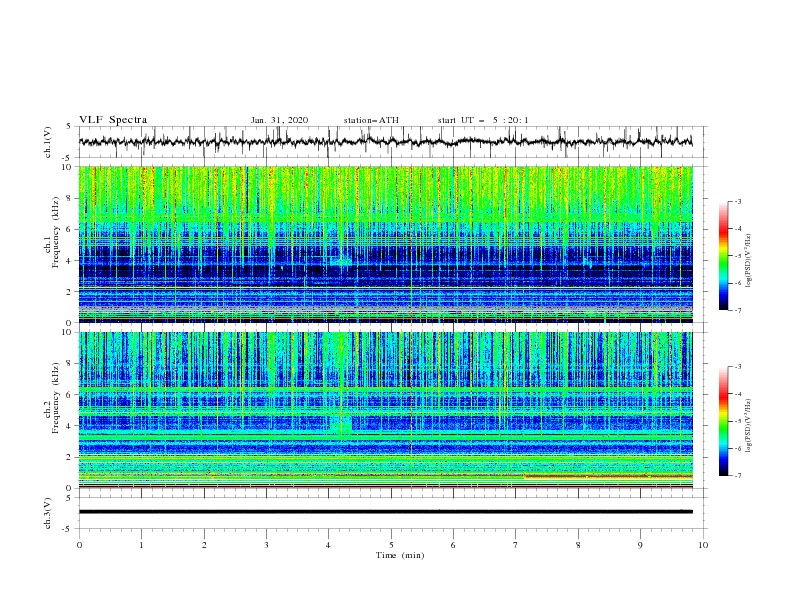Click the "0" tick label on the Time axis
792x612 pixels.
point(79,545)
